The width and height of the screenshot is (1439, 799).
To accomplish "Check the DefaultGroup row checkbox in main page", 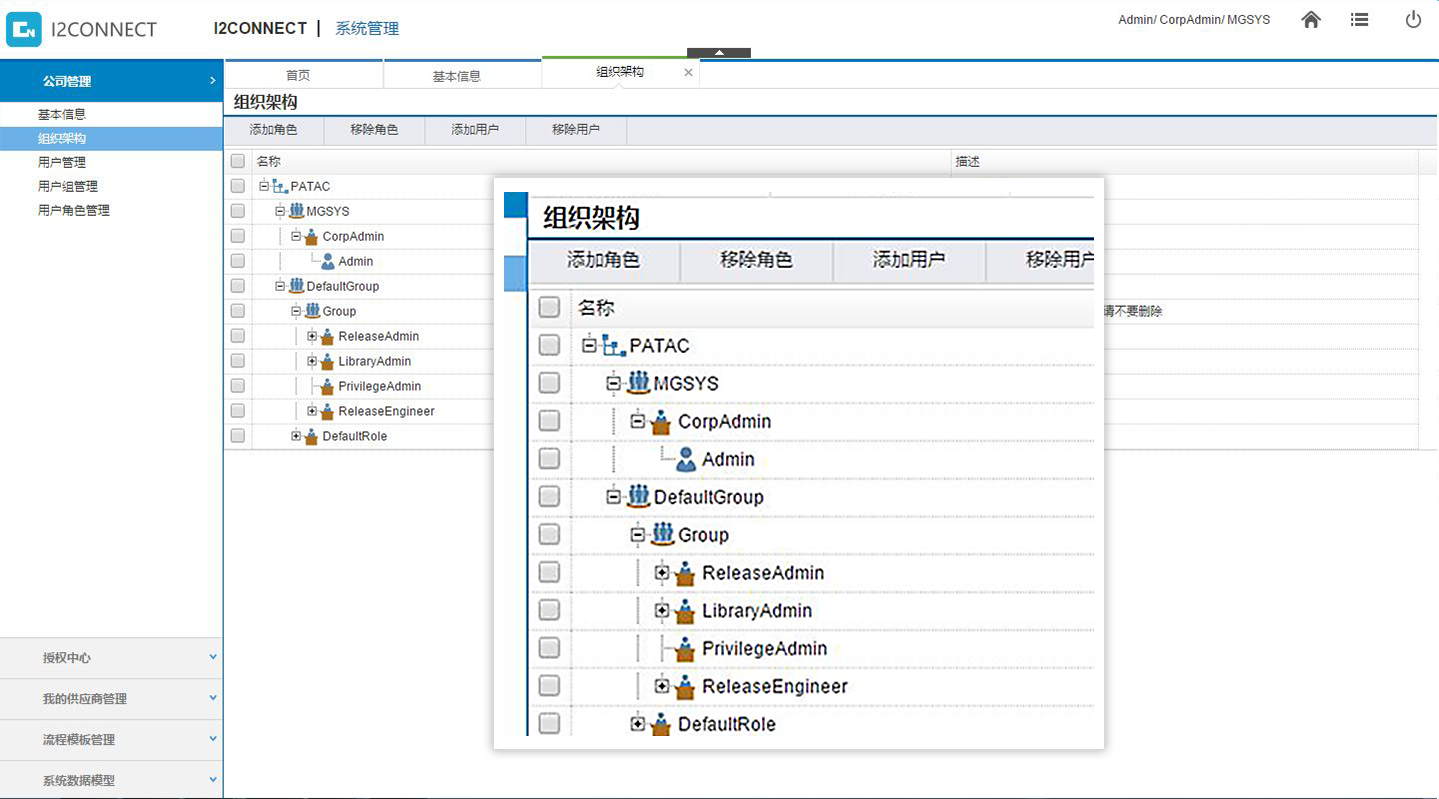I will pyautogui.click(x=237, y=286).
